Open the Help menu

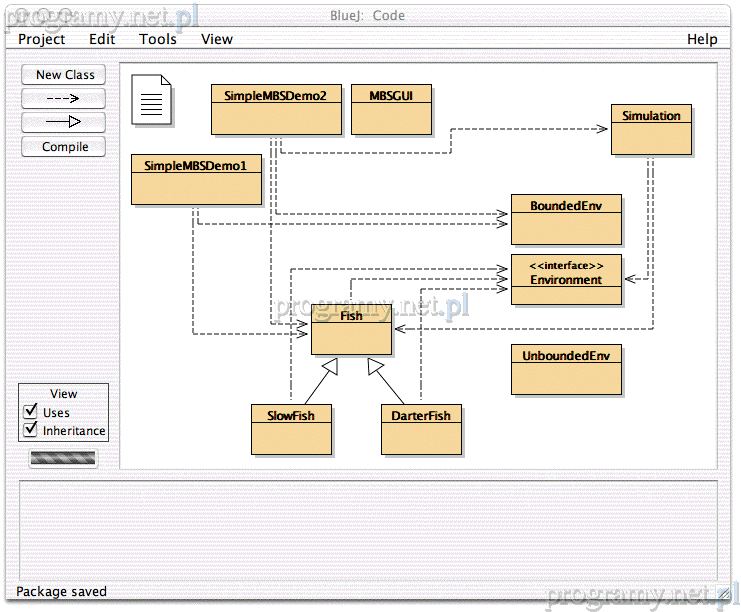702,39
